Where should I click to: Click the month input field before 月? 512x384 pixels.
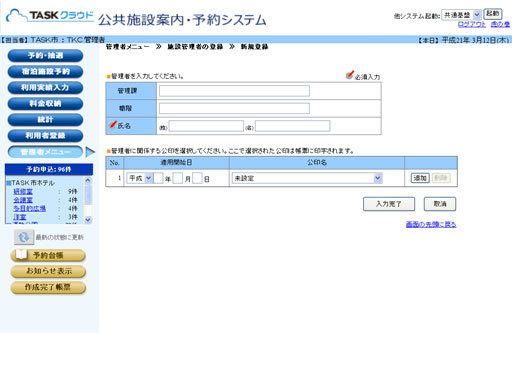(178, 178)
